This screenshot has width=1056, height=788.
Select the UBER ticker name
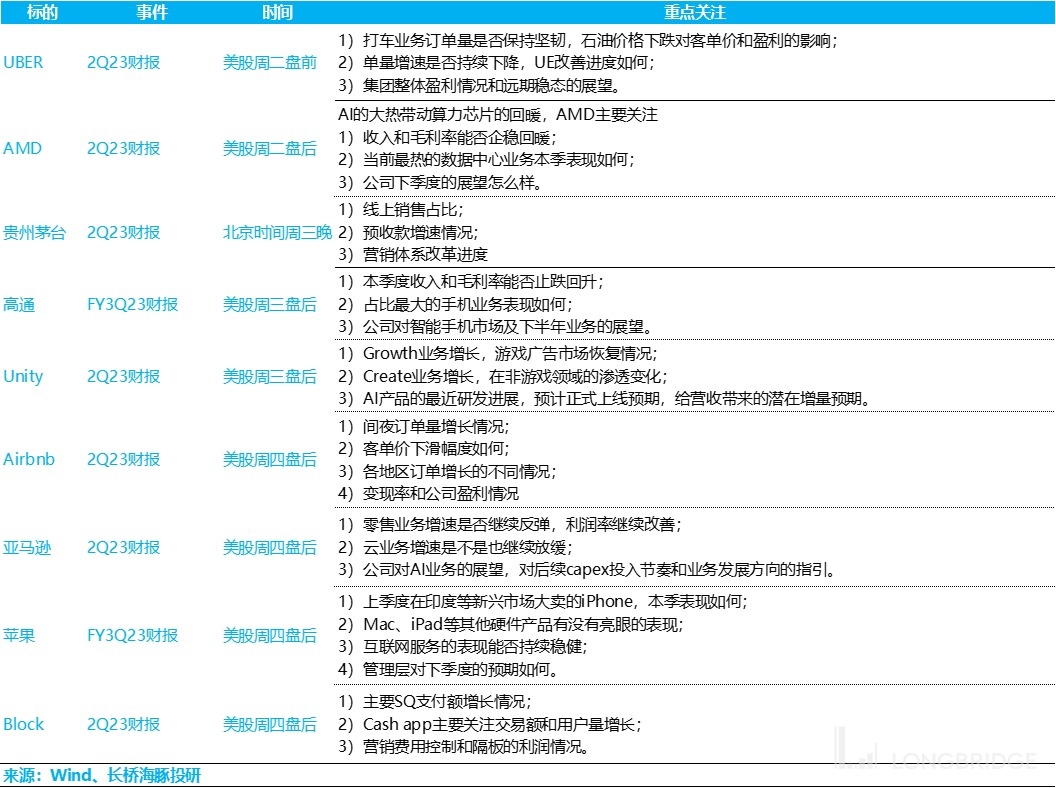click(24, 62)
